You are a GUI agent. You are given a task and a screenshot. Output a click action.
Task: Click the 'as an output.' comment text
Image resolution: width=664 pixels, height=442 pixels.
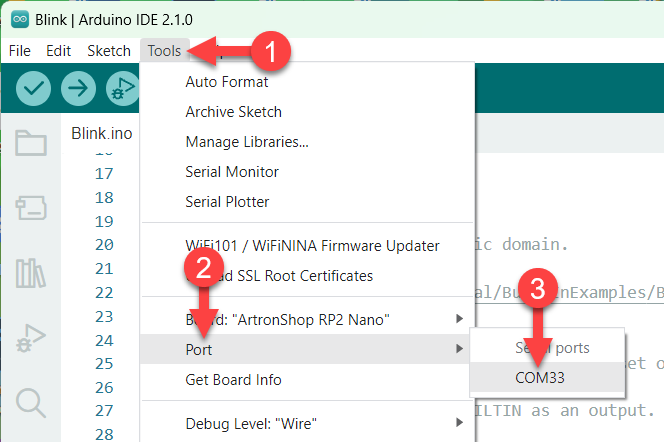coord(592,410)
